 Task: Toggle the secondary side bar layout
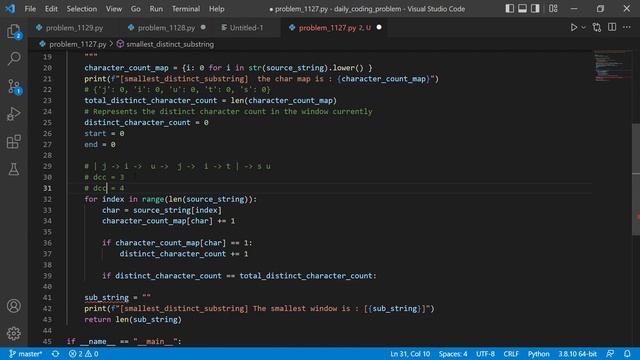tap(535, 9)
